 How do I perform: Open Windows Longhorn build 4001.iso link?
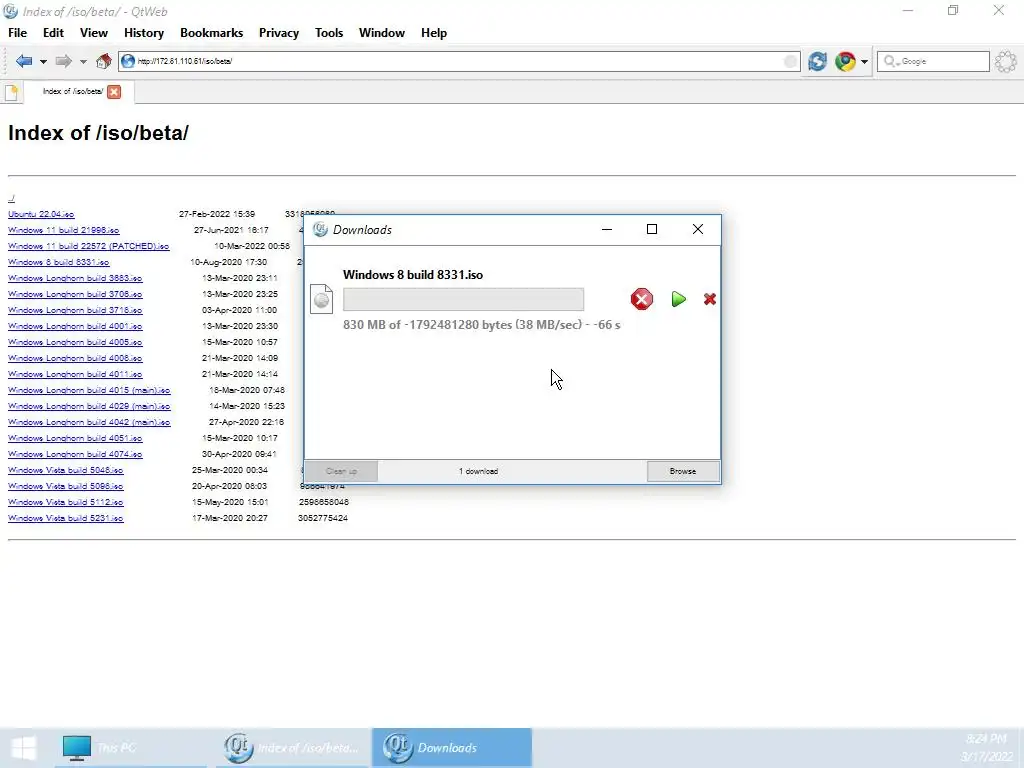75,326
